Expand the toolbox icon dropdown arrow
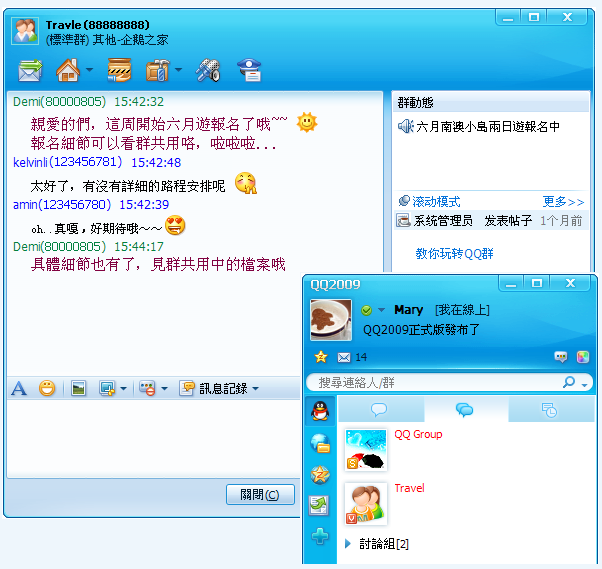 click(x=179, y=70)
